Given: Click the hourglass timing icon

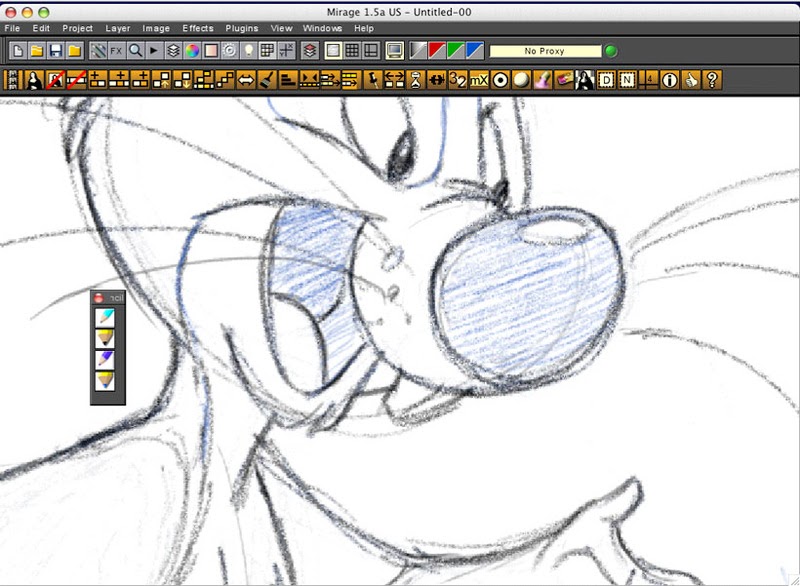Looking at the screenshot, I should pos(415,80).
